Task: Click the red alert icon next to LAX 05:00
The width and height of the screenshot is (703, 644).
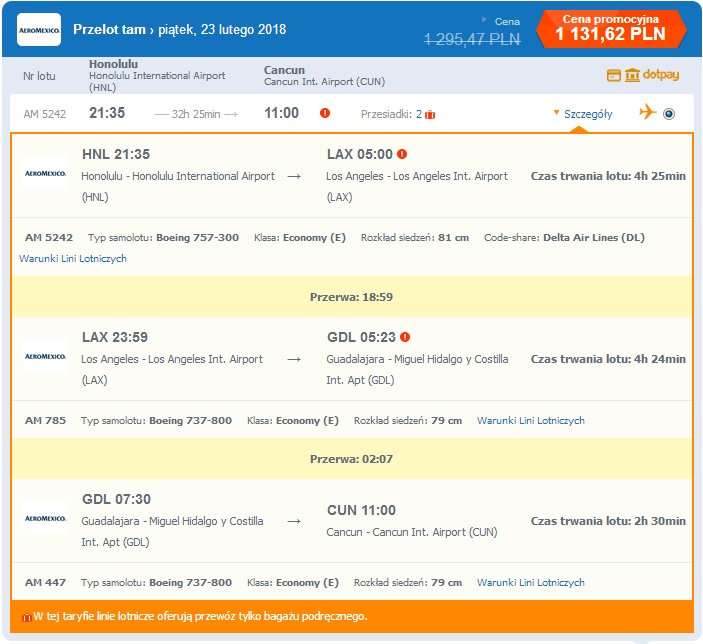Action: [x=402, y=154]
